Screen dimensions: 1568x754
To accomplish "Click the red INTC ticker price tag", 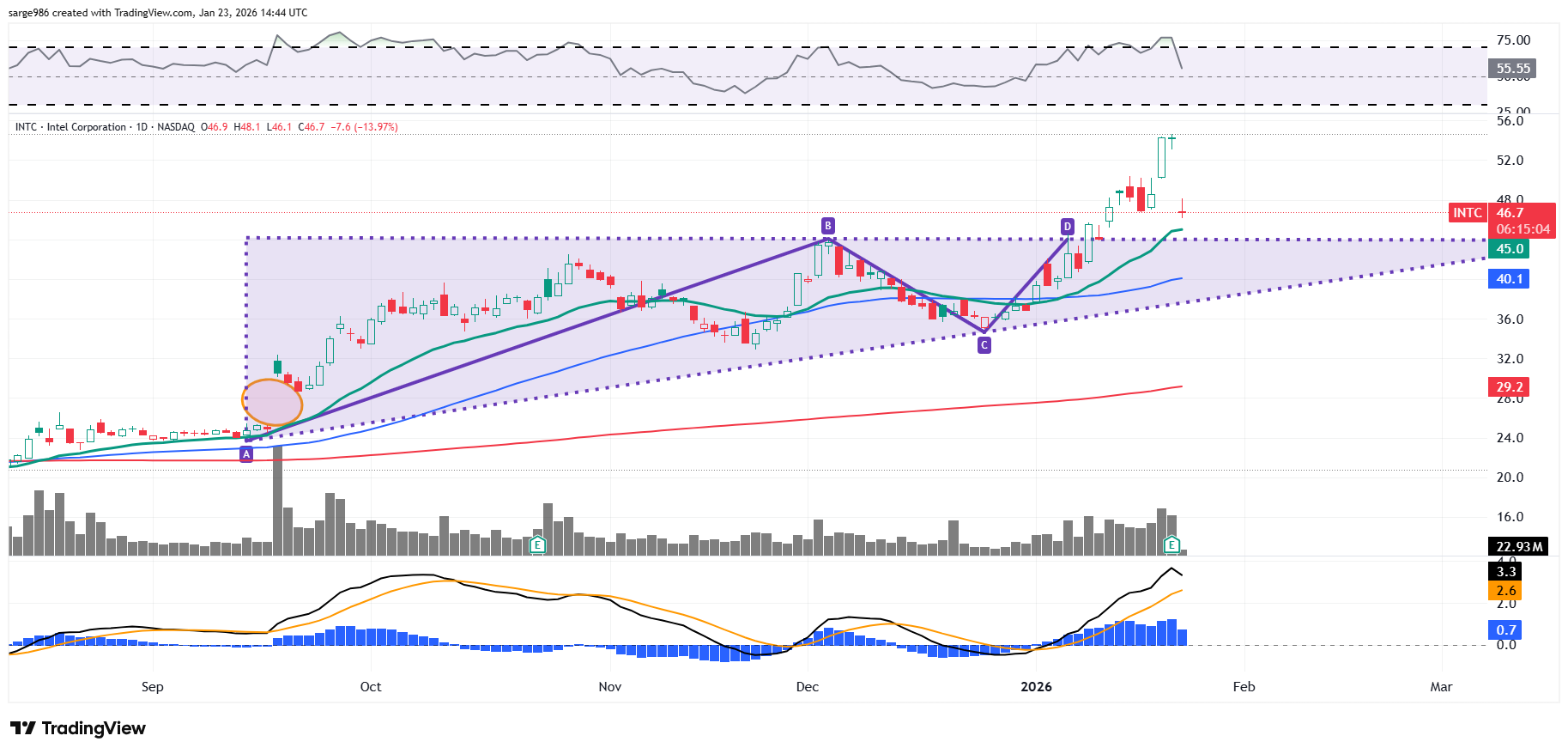I will tap(1467, 213).
